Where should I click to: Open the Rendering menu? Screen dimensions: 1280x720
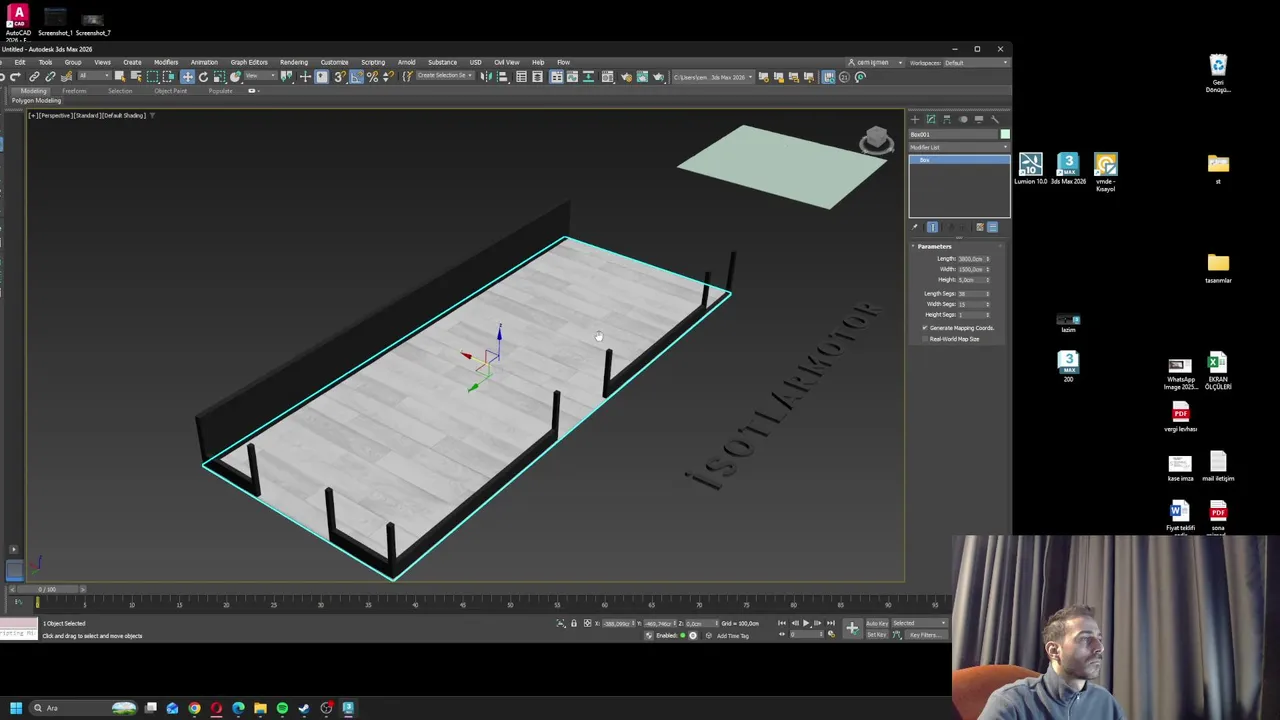coord(294,62)
